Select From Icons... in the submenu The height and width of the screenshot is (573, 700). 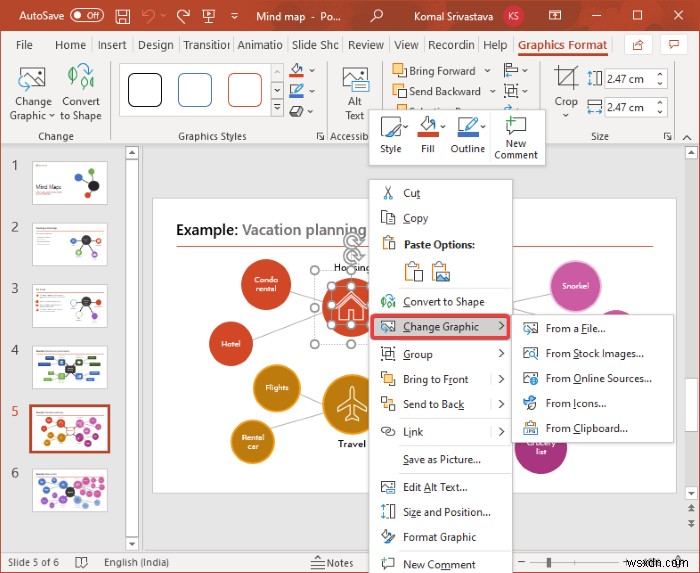point(592,403)
